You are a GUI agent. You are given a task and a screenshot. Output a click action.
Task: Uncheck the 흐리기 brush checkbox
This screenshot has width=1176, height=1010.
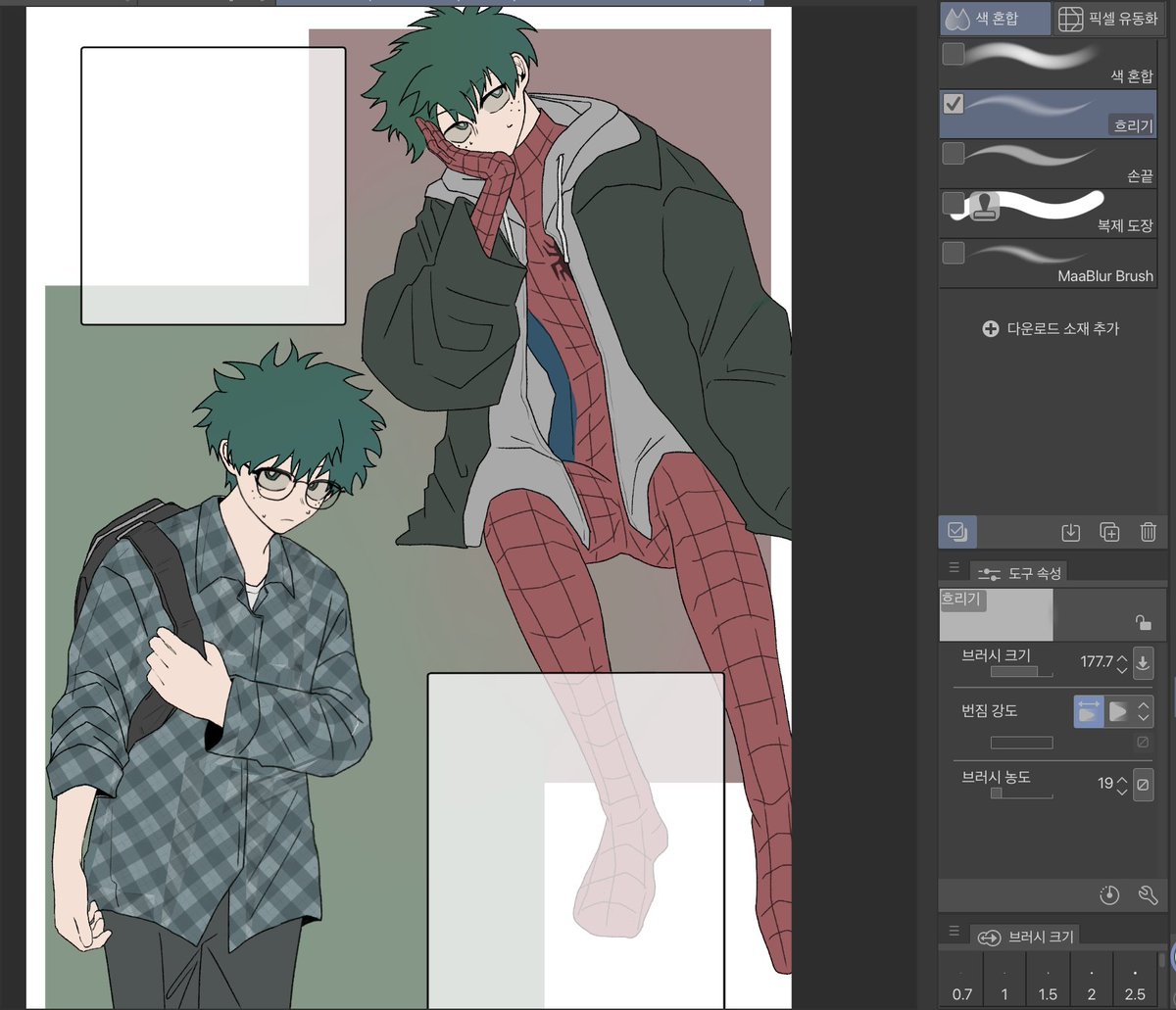[953, 104]
